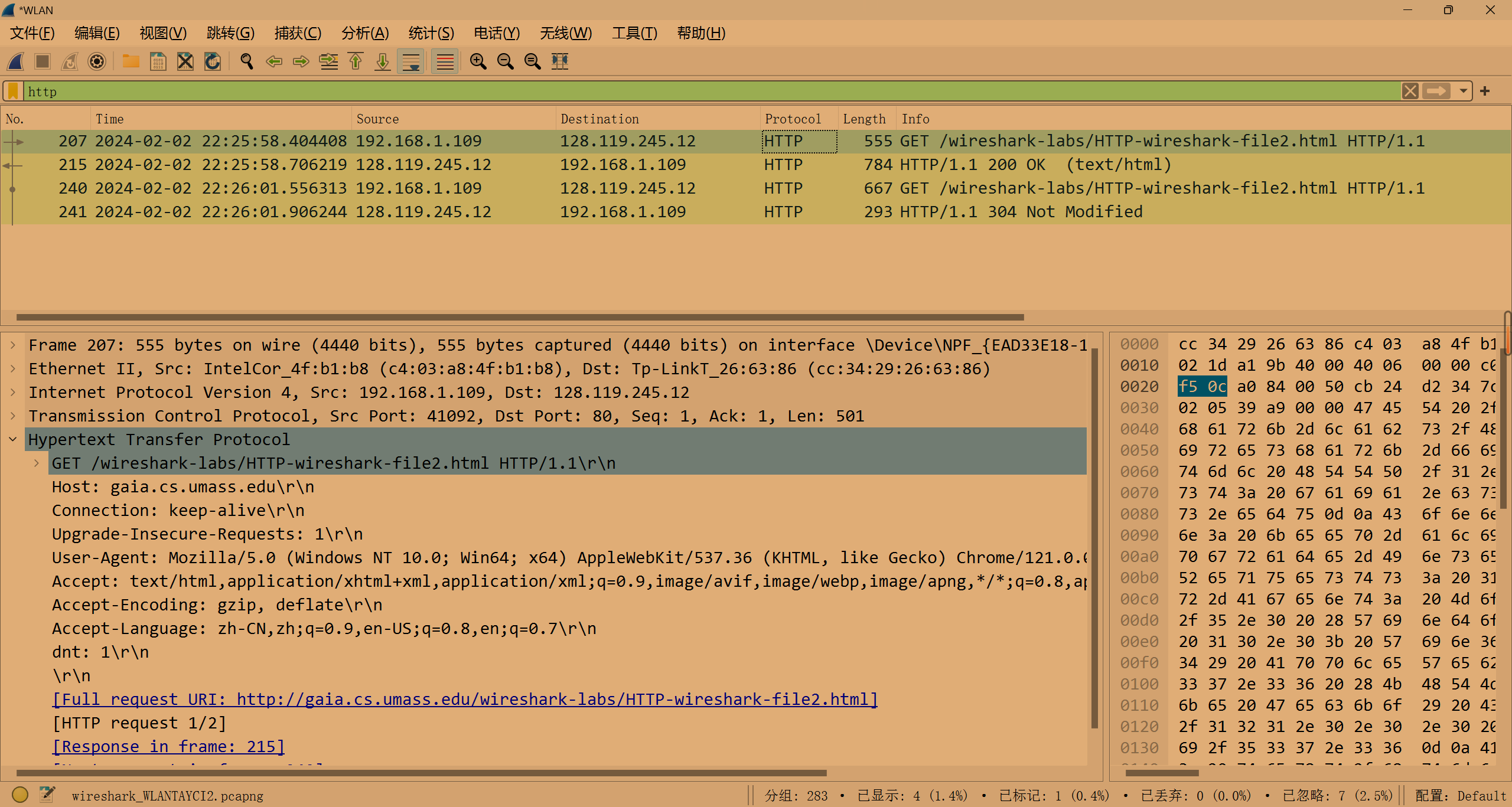Zoom out on main window text
Viewport: 1512px width, 807px height.
(x=506, y=61)
